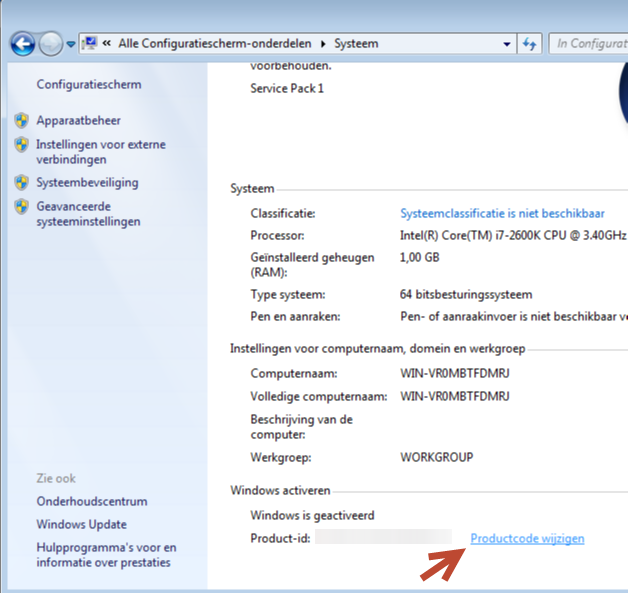The height and width of the screenshot is (593, 628).
Task: Open 'Instellingen voor externe verbindingen'
Action: (x=101, y=152)
